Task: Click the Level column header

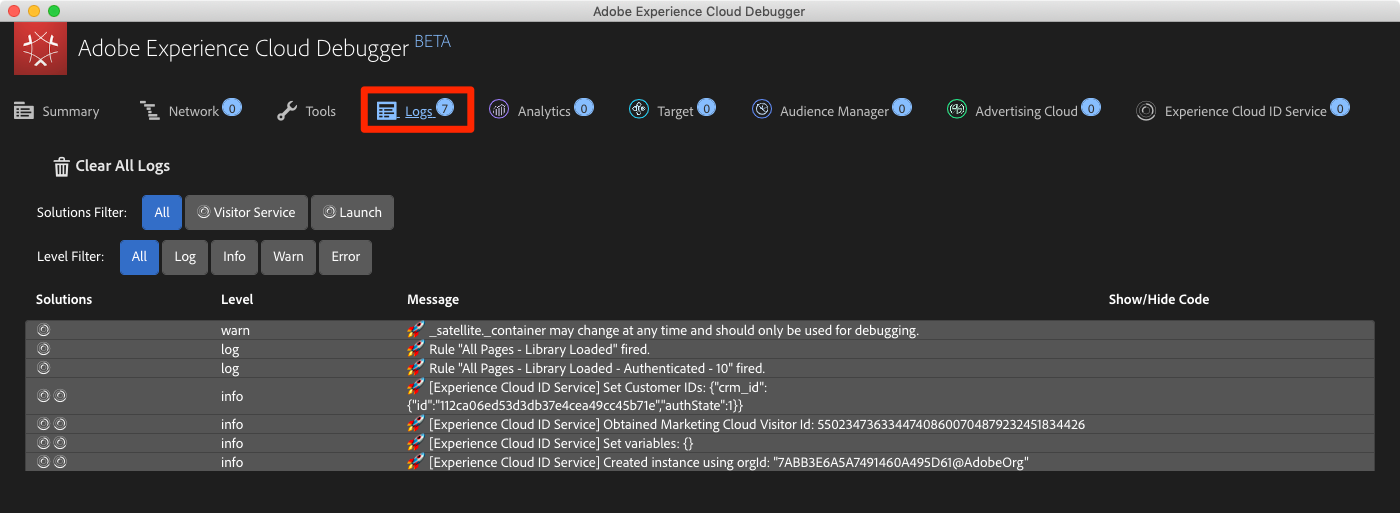Action: coord(237,299)
